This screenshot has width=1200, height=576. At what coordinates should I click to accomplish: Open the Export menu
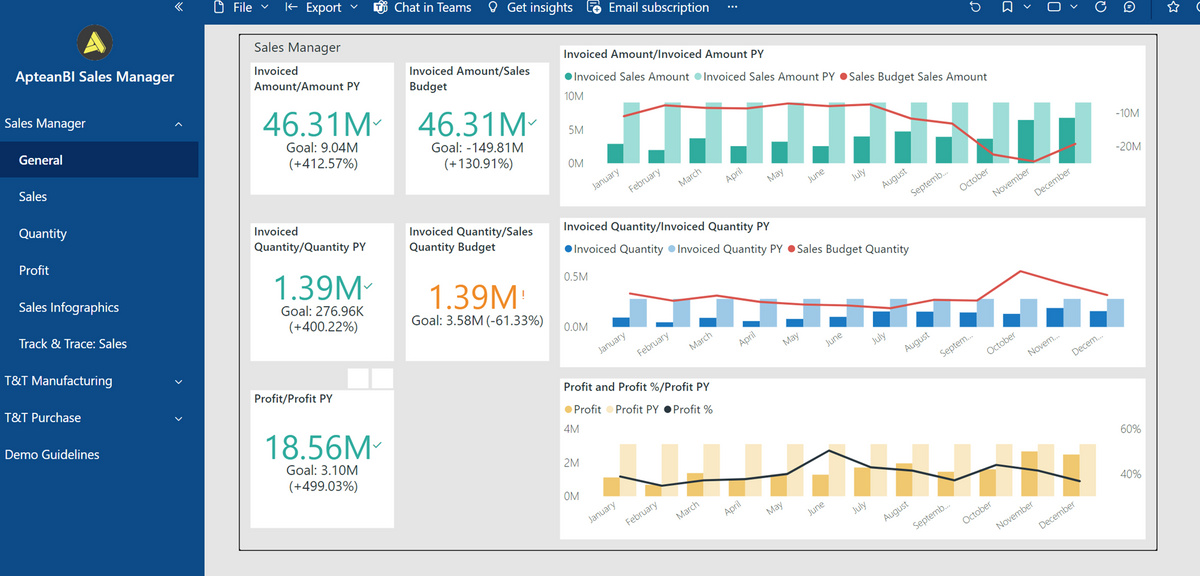pos(322,7)
